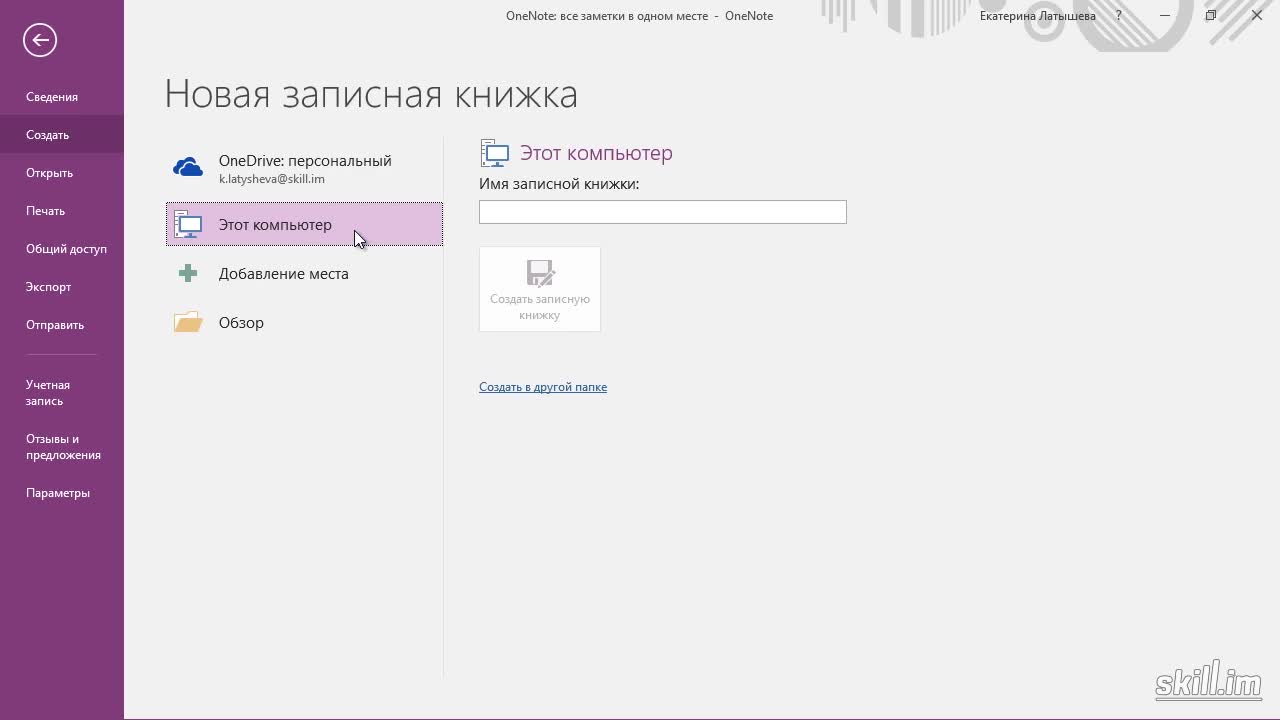Close the OneNote window
Screen dimensions: 1280x720
[1257, 16]
